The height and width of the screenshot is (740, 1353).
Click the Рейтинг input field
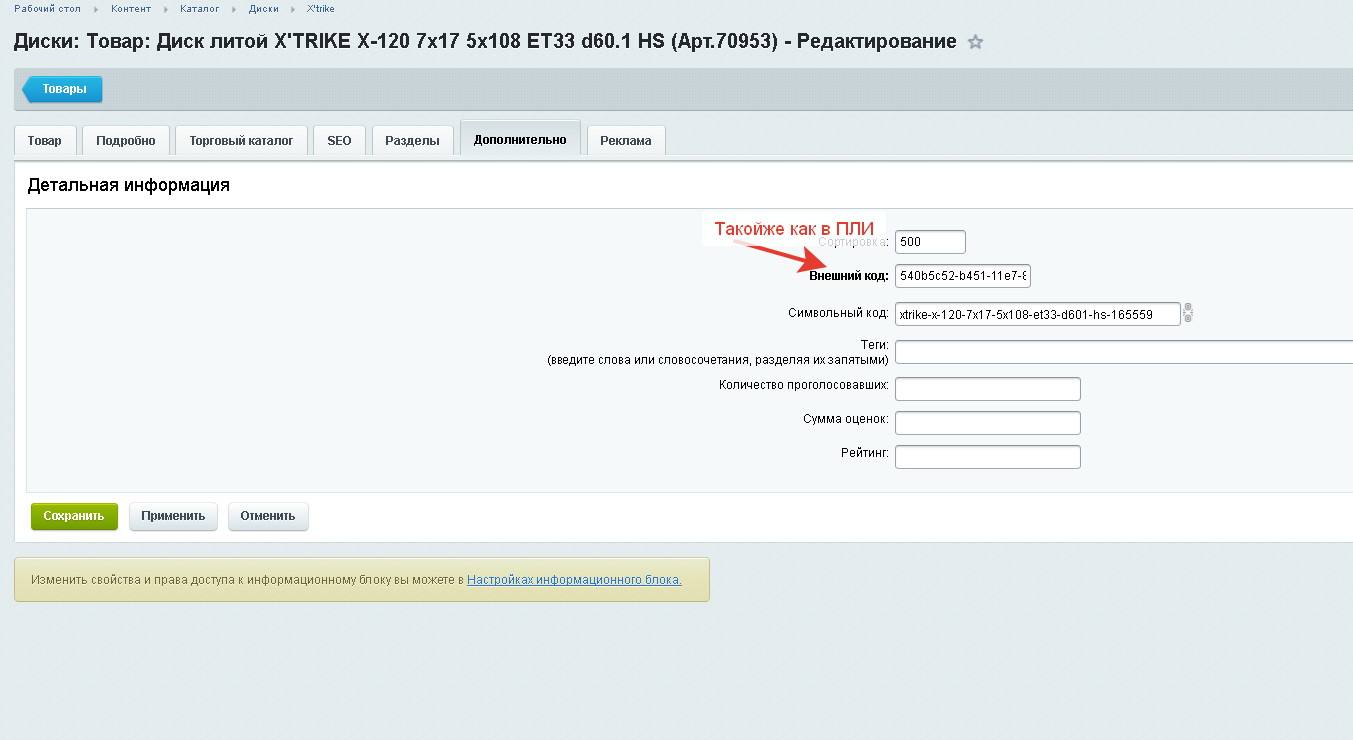(x=988, y=457)
